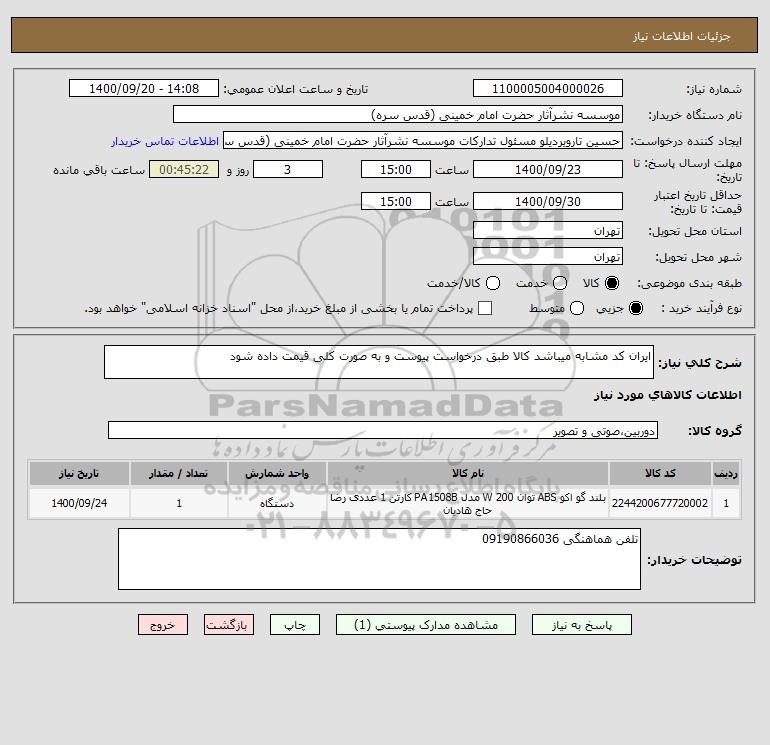Viewport: 770px width, 745px height.
Task: Click the دستگاه unit cell
Action: 277,503
